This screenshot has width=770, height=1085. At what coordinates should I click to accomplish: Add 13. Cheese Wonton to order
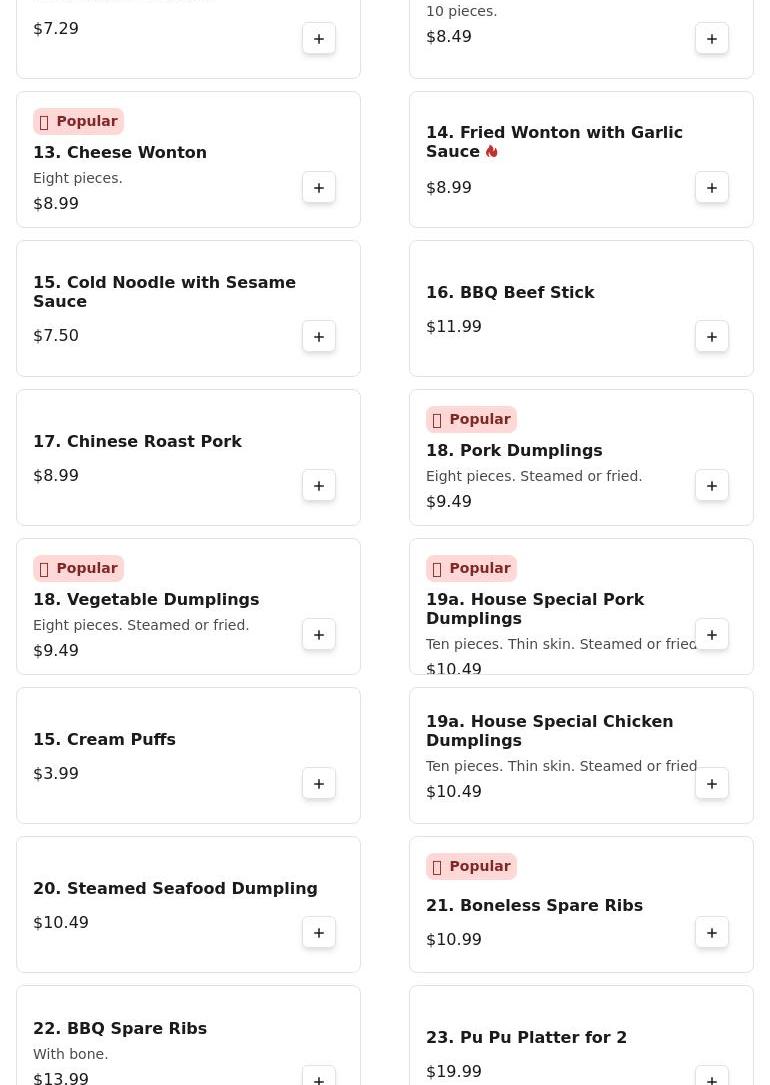[319, 188]
